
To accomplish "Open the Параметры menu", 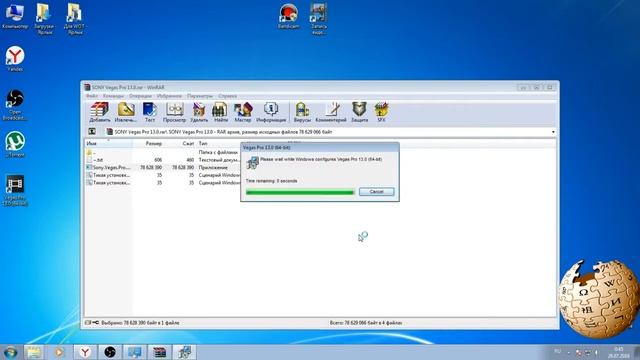I will 200,96.
